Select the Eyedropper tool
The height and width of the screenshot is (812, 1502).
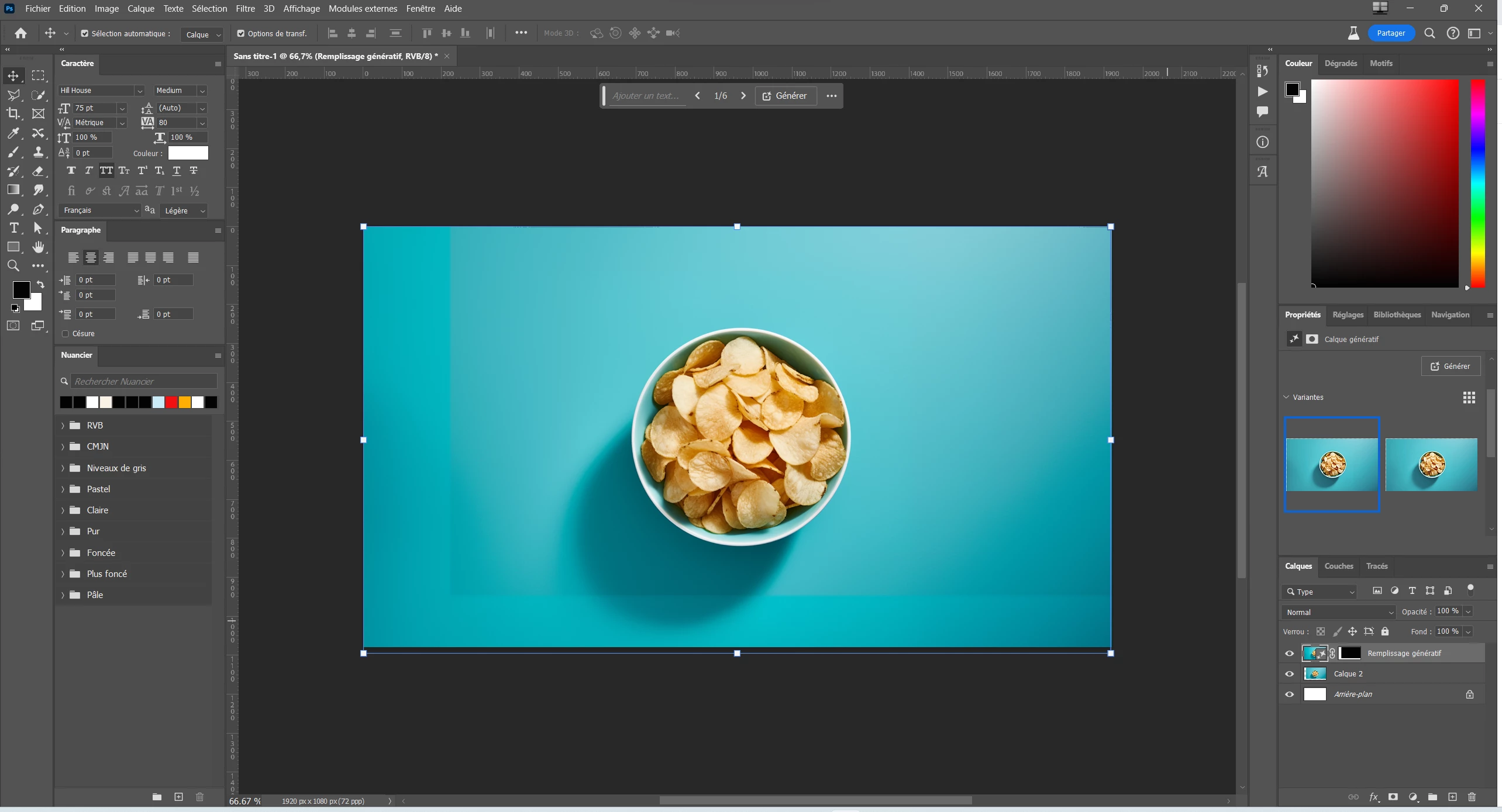pyautogui.click(x=13, y=133)
